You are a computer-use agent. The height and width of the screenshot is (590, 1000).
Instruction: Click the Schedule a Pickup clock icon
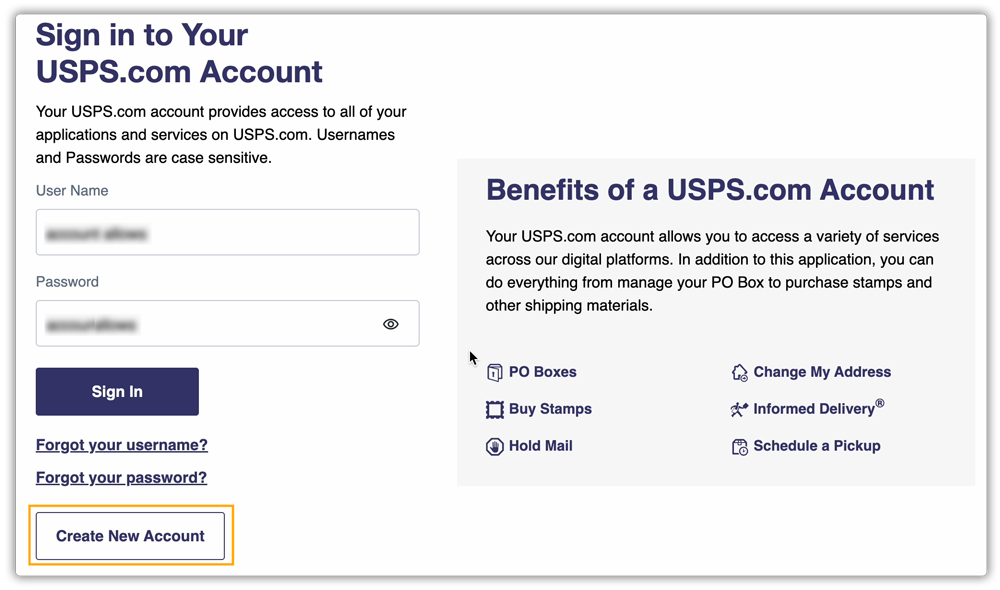(x=740, y=446)
